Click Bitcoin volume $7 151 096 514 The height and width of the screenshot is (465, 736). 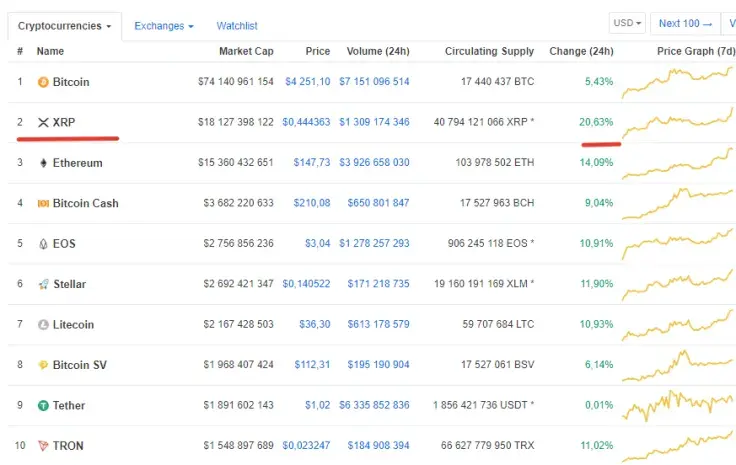(375, 82)
